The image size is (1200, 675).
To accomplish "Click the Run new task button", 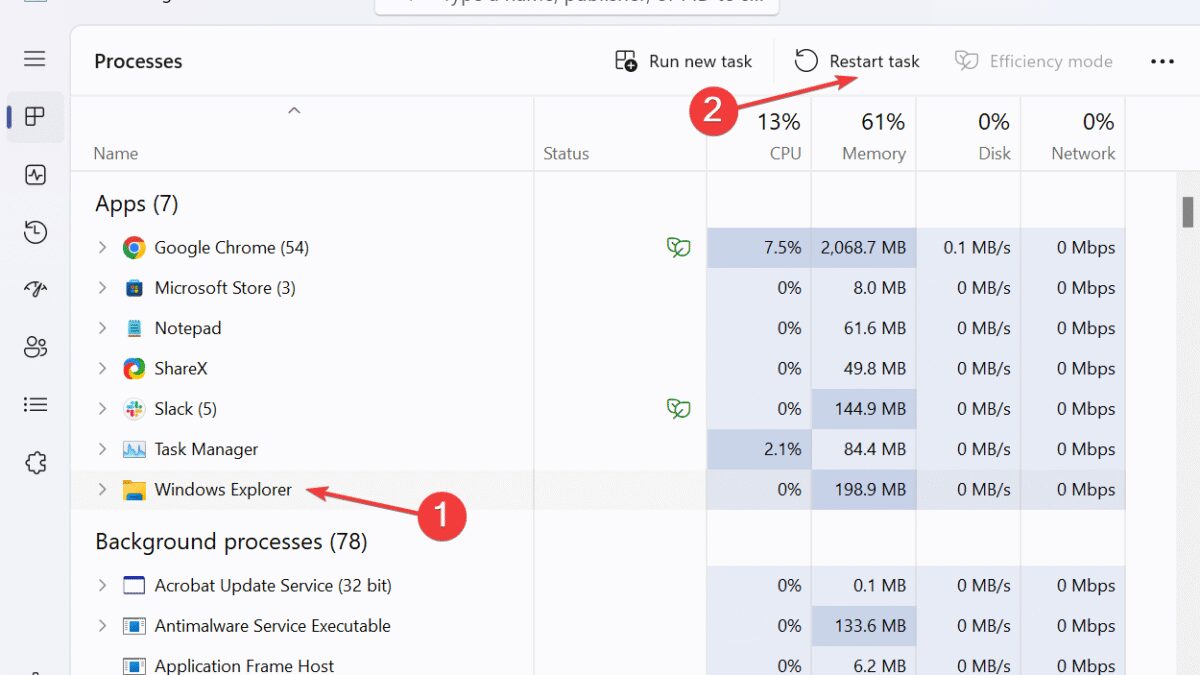I will click(683, 61).
